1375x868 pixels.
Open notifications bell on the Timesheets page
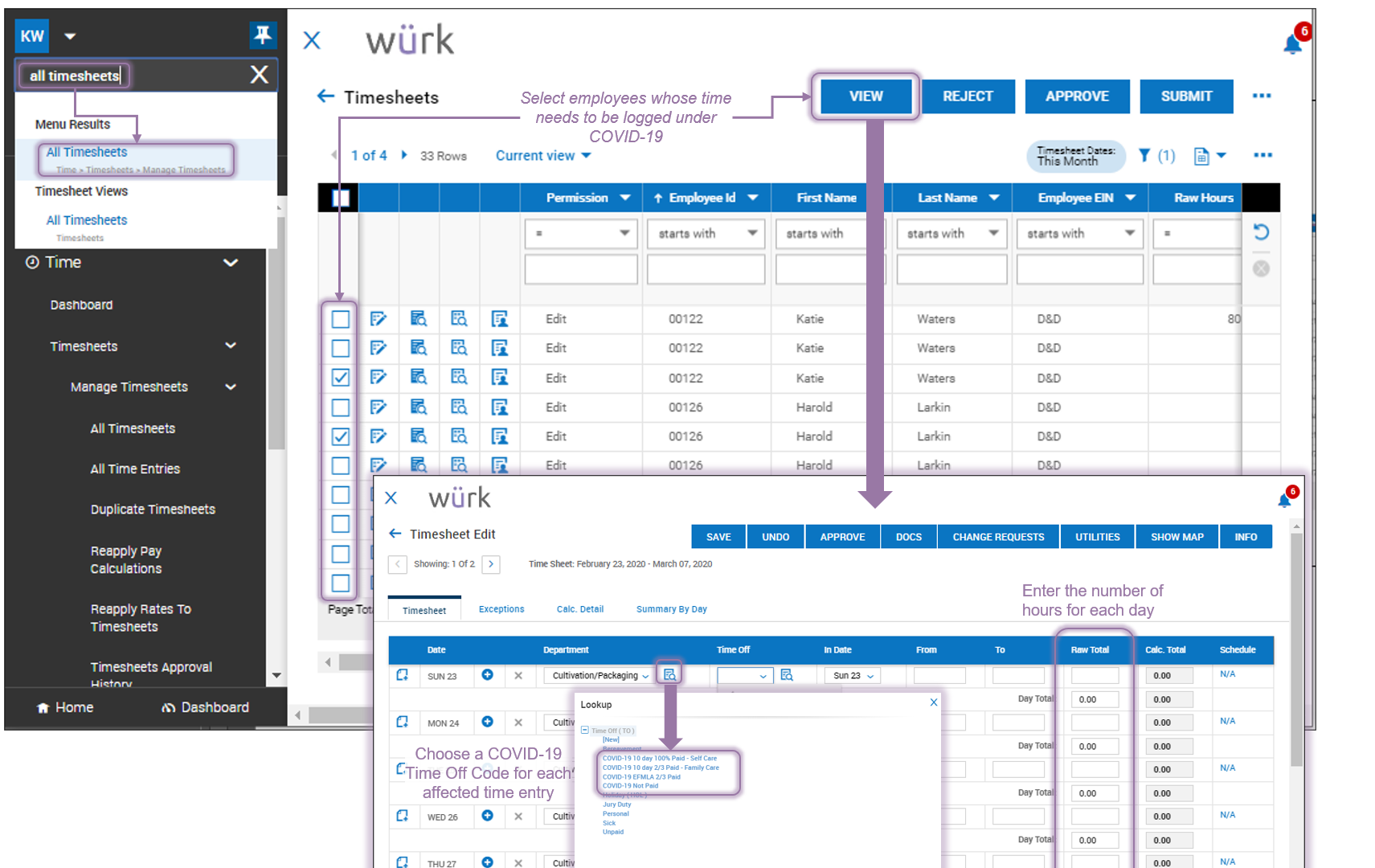point(1292,44)
